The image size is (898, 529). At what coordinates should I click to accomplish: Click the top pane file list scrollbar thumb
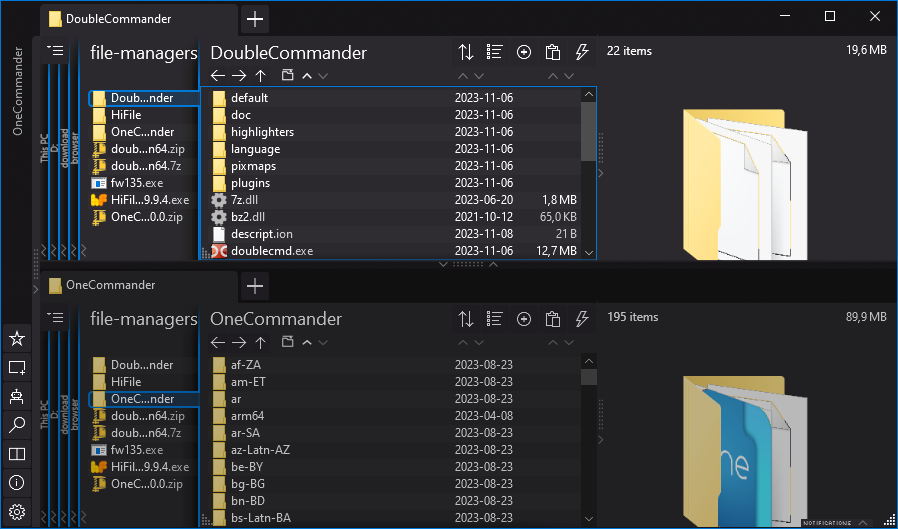pyautogui.click(x=588, y=130)
